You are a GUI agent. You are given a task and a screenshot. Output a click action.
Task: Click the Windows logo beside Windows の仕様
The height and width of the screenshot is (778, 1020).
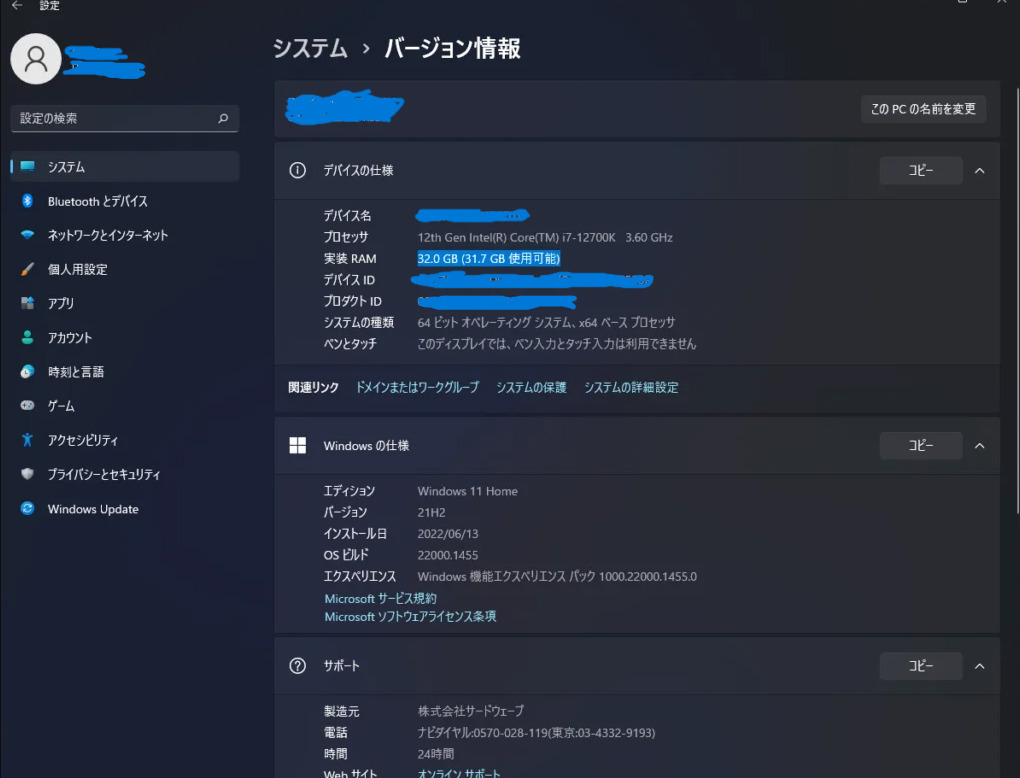tap(297, 446)
